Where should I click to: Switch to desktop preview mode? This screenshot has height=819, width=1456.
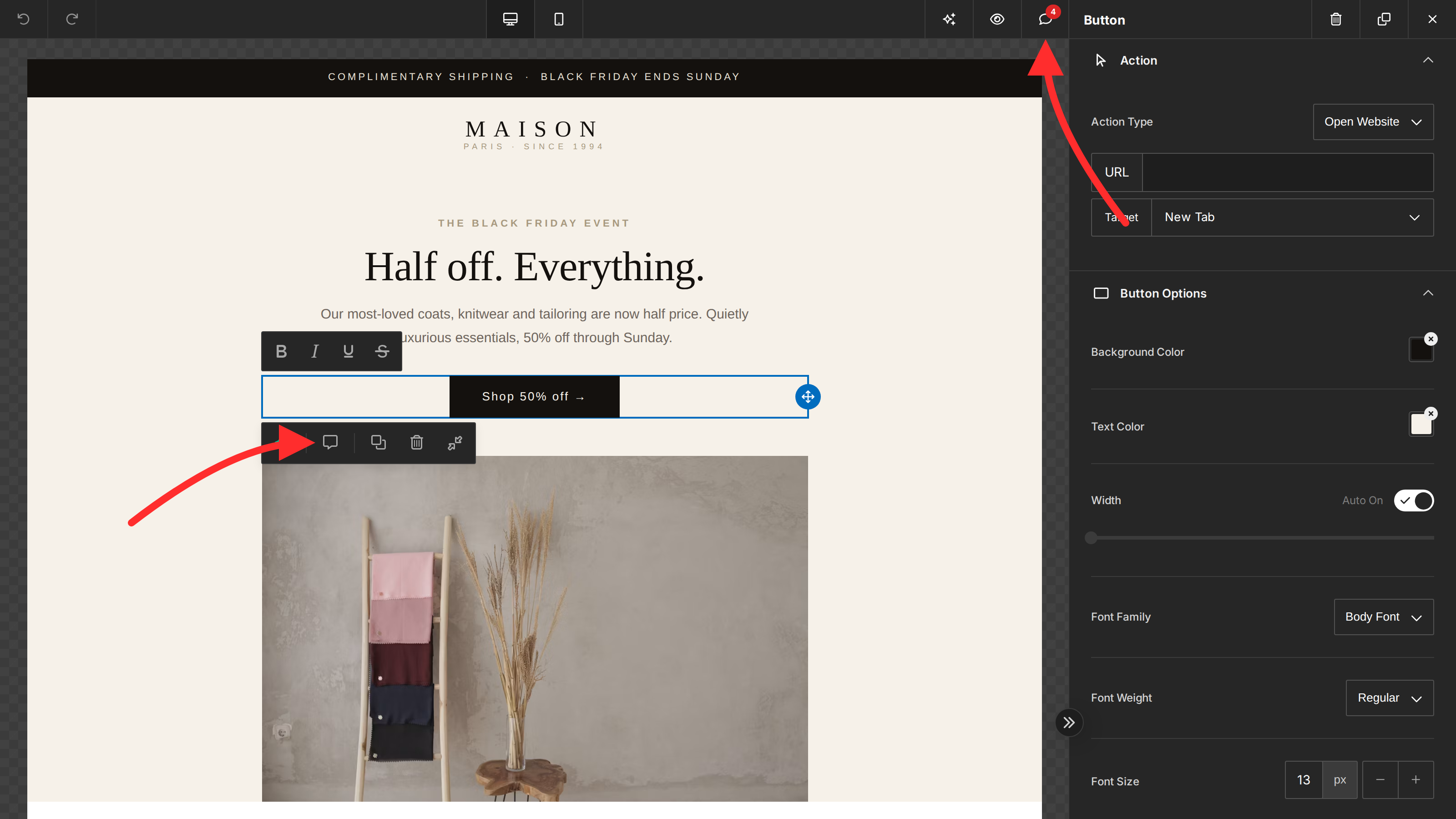[511, 19]
